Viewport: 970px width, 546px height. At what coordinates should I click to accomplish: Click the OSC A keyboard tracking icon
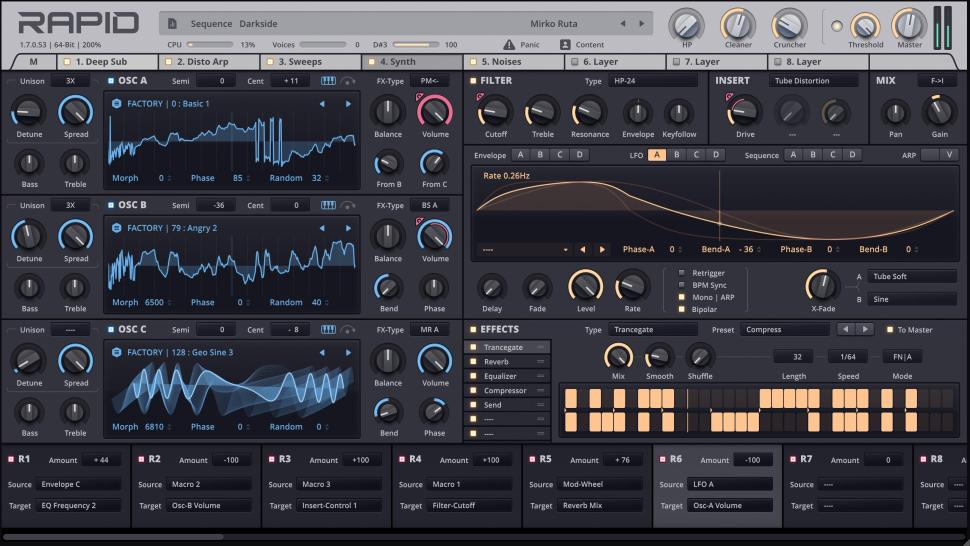click(x=328, y=80)
